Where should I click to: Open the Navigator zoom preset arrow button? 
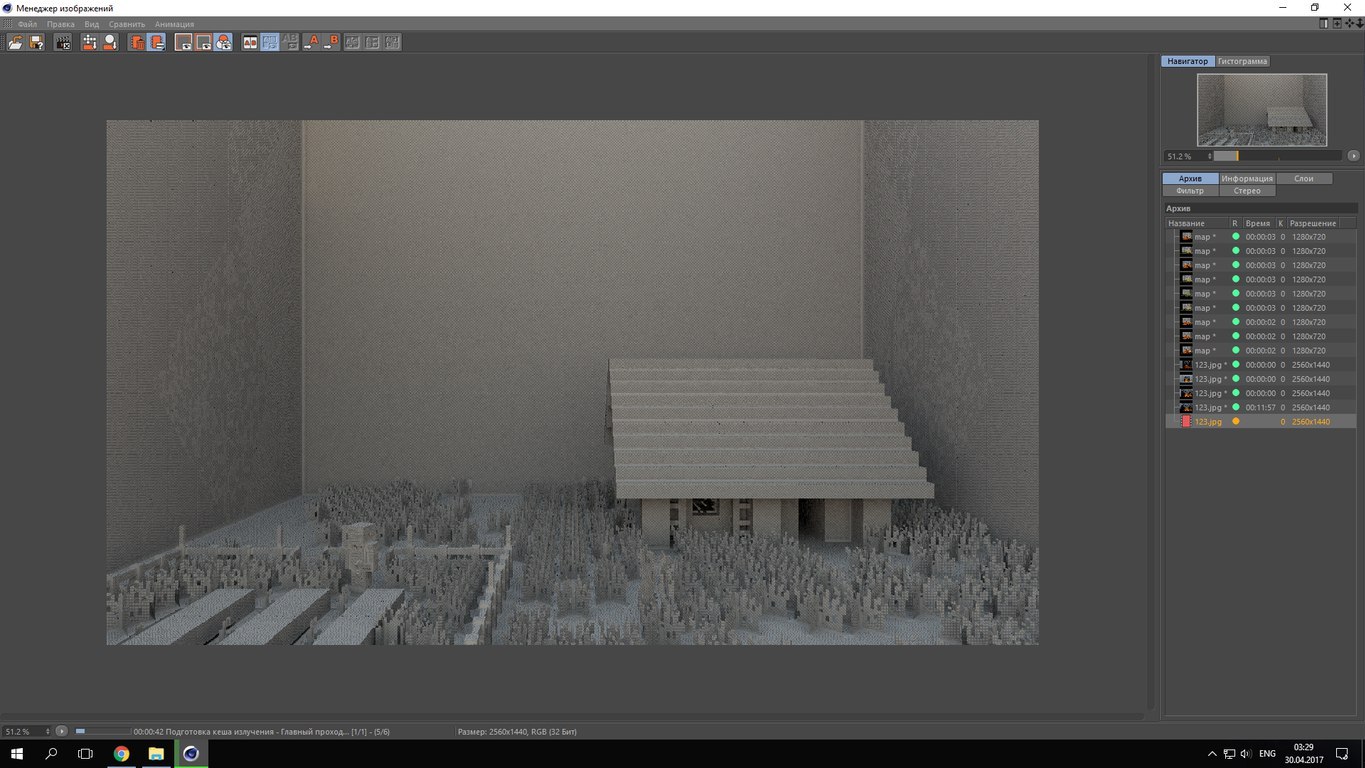click(1353, 156)
